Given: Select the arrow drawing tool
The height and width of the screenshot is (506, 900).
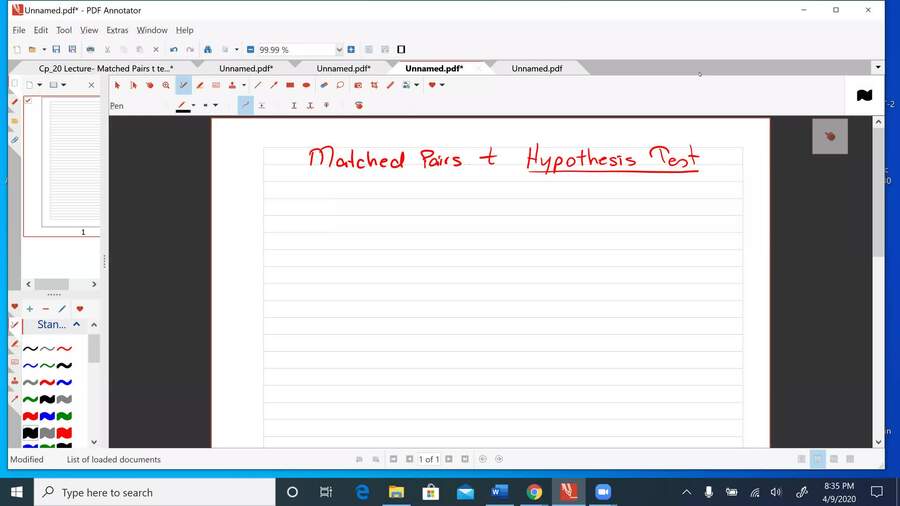Looking at the screenshot, I should click(x=274, y=85).
